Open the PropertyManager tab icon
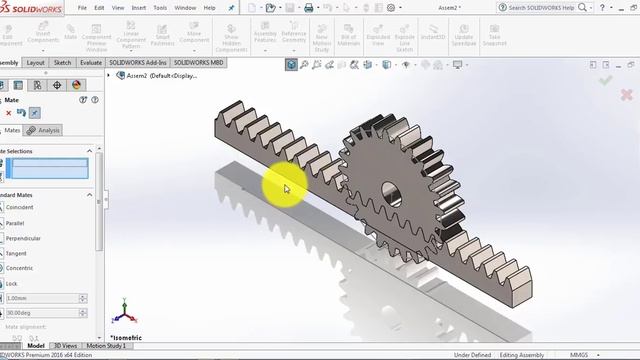 tap(18, 85)
